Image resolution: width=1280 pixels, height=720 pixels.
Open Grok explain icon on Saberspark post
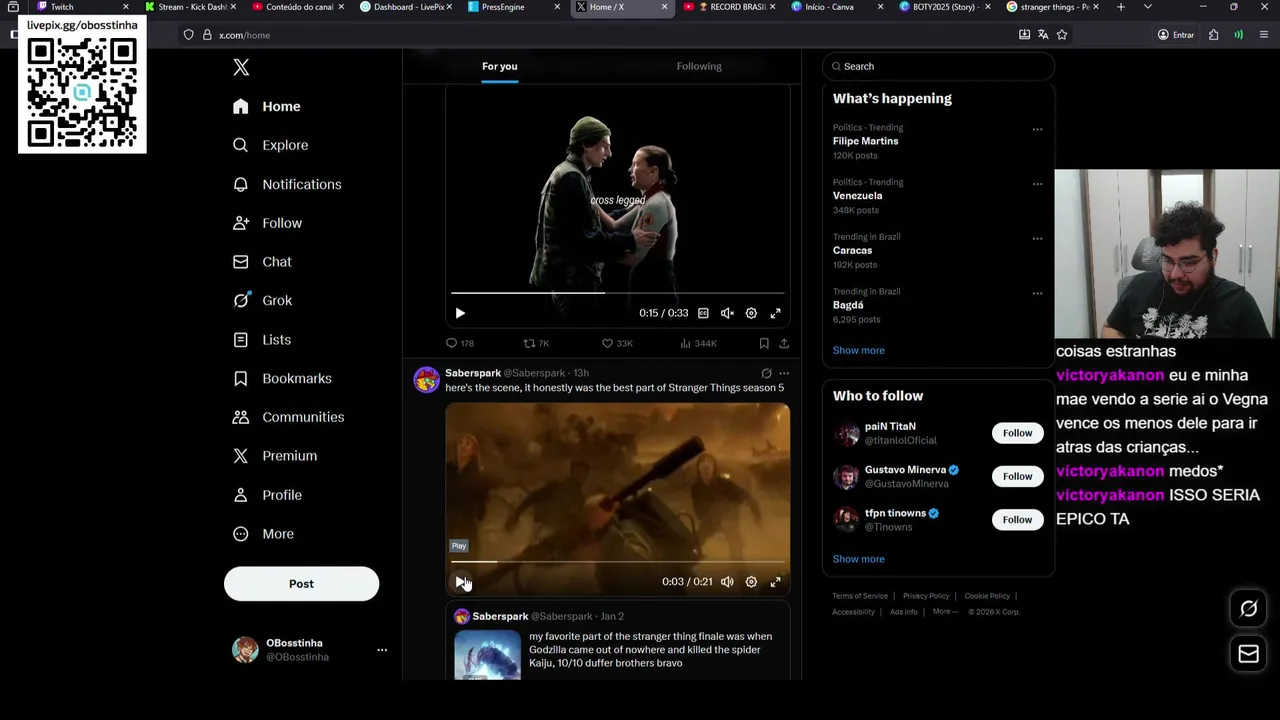coord(766,373)
